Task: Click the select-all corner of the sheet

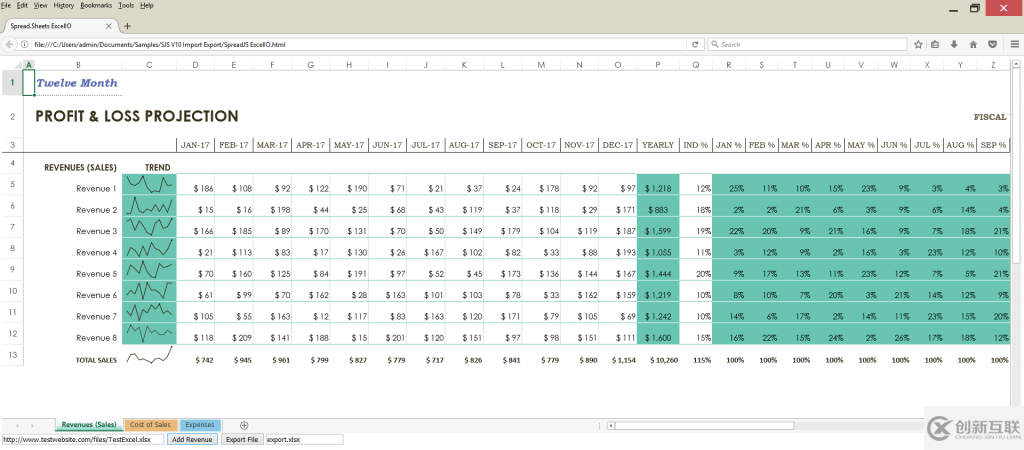Action: [12, 65]
